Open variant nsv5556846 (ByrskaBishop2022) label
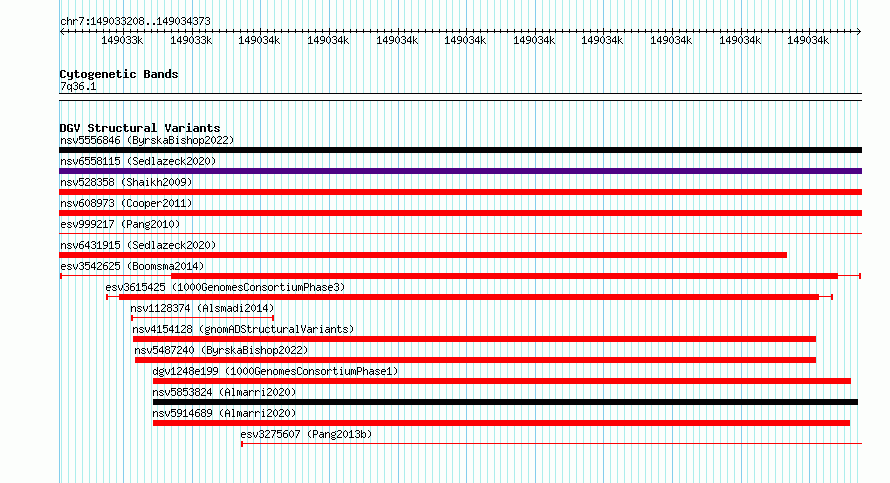The width and height of the screenshot is (890, 483). (x=146, y=140)
